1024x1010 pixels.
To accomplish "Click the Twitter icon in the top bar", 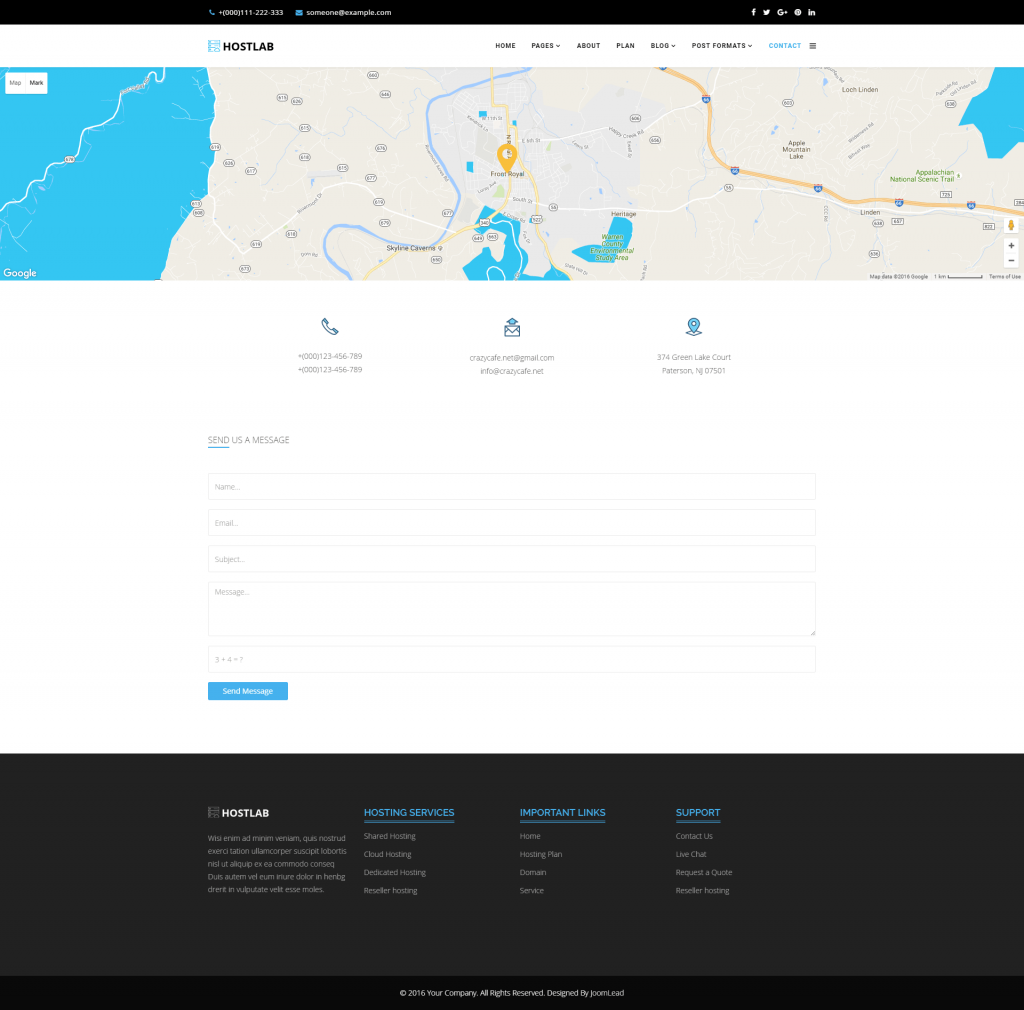I will [x=766, y=11].
